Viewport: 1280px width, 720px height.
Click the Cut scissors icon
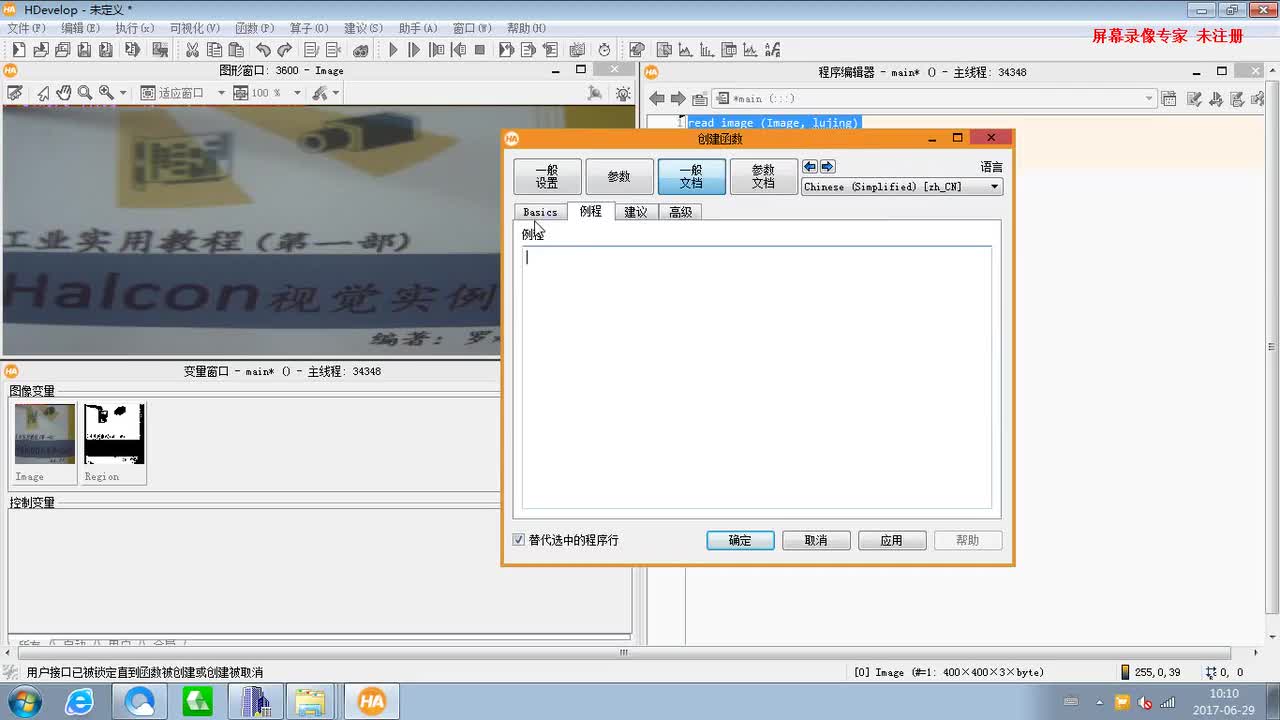[x=192, y=49]
